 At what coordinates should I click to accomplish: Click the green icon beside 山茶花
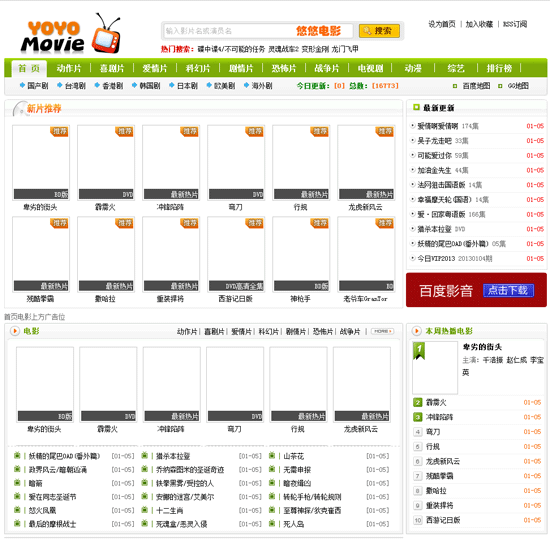click(x=272, y=456)
